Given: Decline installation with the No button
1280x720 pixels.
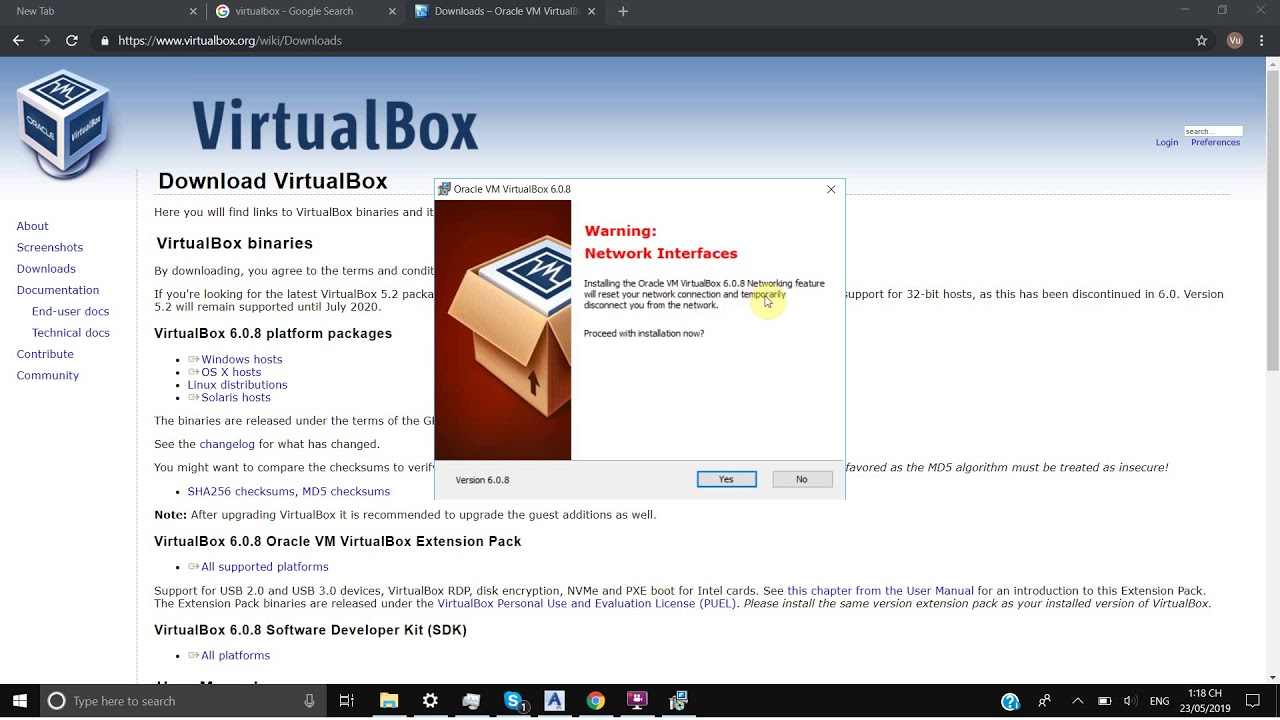Looking at the screenshot, I should point(802,479).
